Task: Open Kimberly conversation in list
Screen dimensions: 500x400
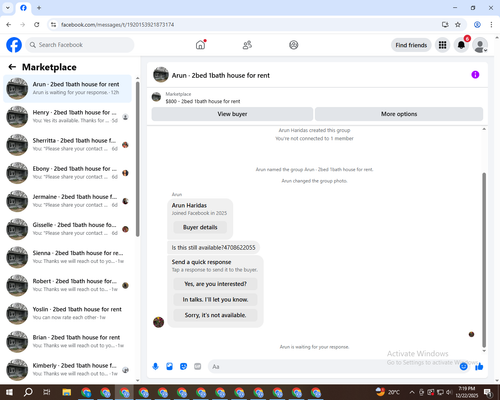Action: point(67,370)
